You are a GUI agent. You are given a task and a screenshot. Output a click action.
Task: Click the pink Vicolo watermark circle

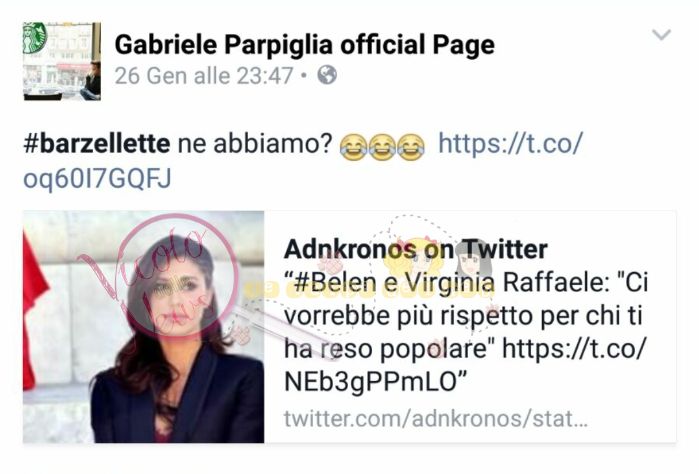(x=177, y=275)
